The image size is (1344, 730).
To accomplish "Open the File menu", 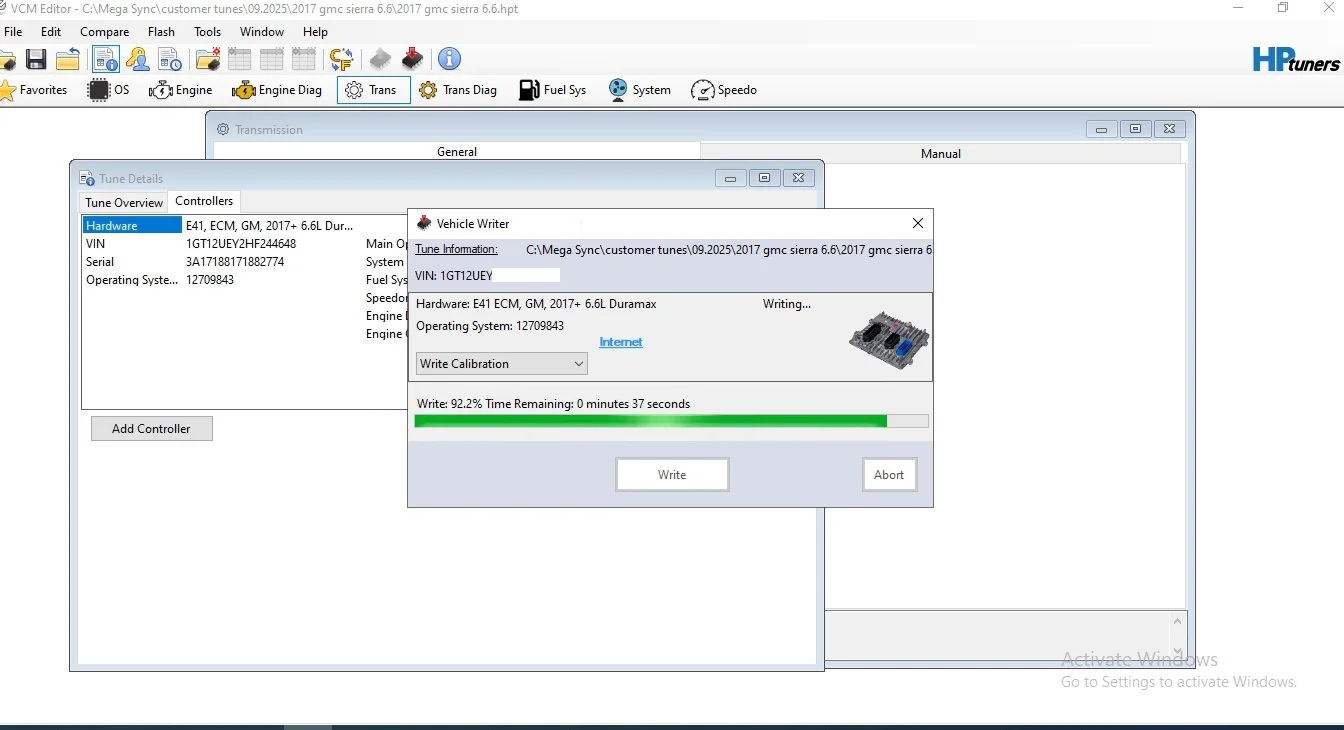I will tap(13, 32).
